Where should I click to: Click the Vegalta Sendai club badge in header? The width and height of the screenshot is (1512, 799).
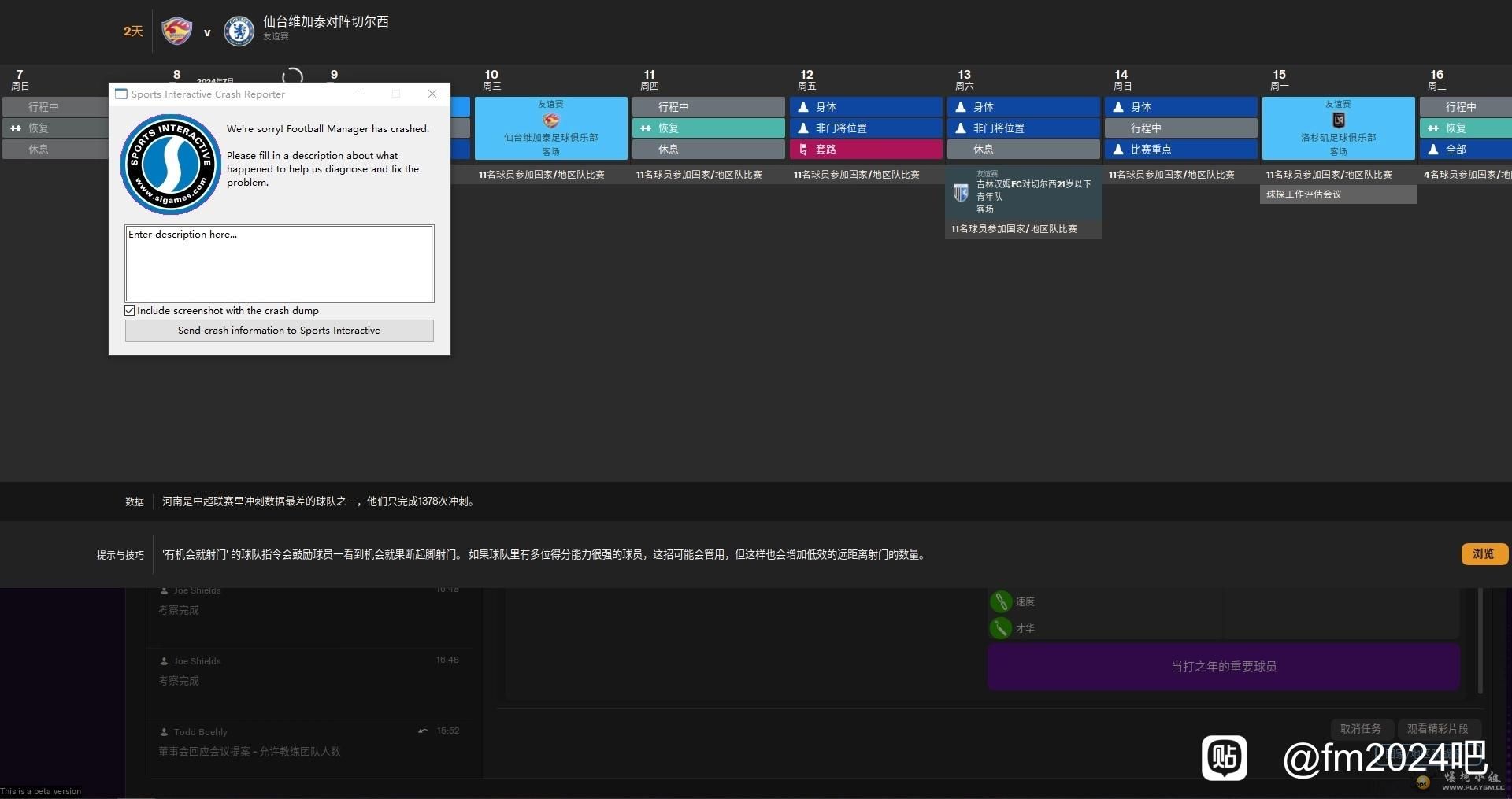(176, 31)
